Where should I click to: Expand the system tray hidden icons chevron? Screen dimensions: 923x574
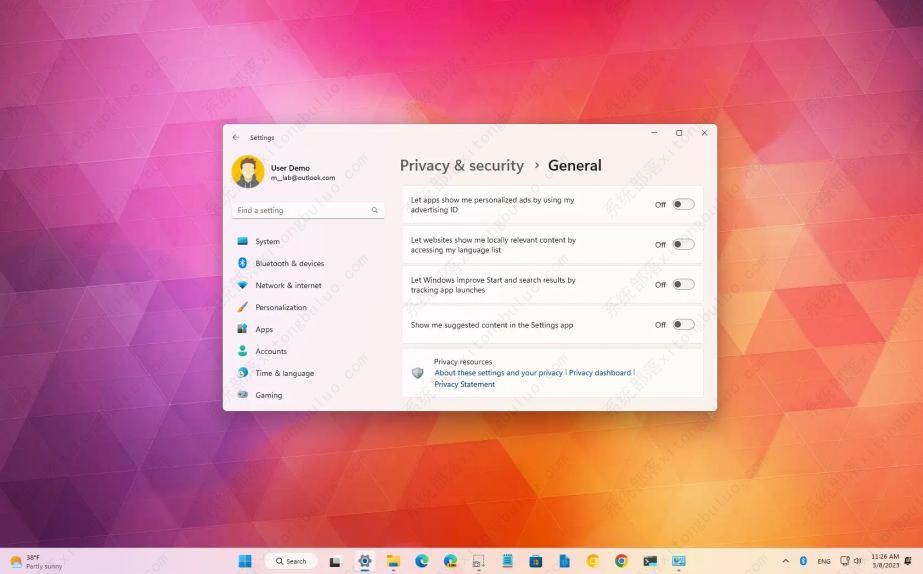coord(785,561)
